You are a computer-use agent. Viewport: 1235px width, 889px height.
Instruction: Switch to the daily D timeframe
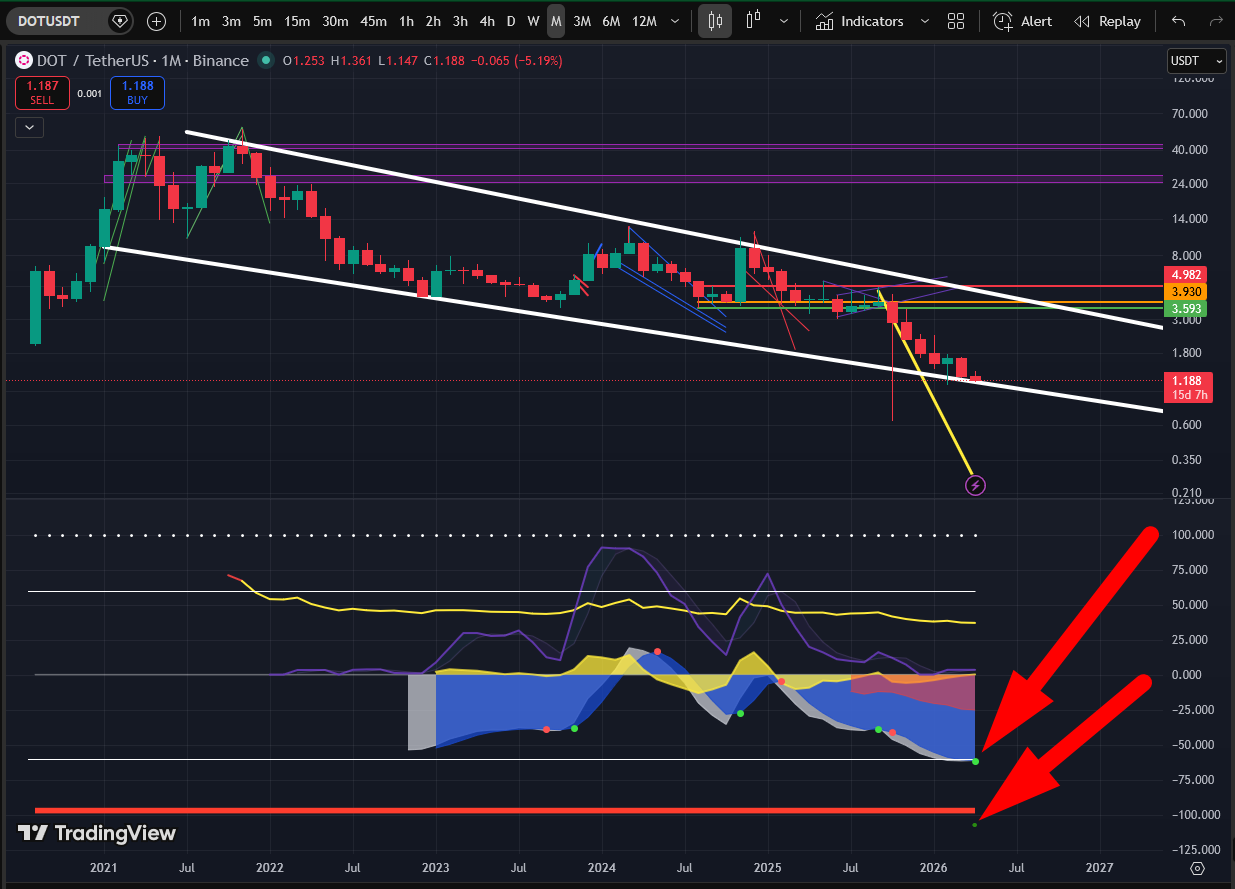pos(511,21)
